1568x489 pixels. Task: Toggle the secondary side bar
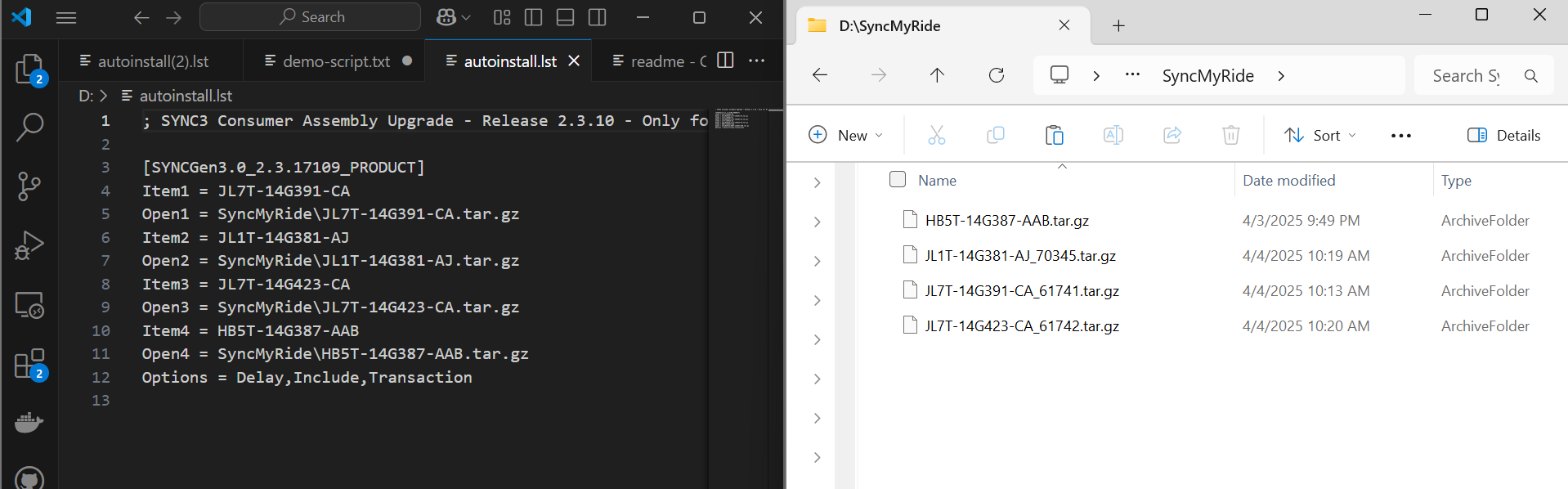tap(598, 17)
